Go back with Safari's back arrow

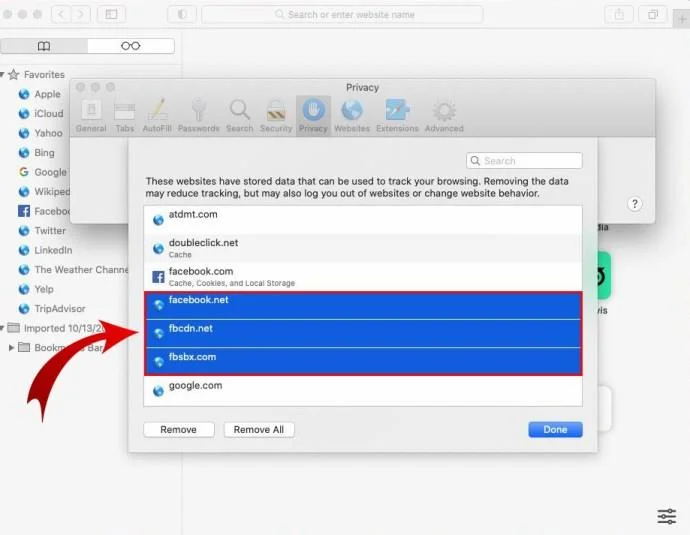[x=61, y=15]
